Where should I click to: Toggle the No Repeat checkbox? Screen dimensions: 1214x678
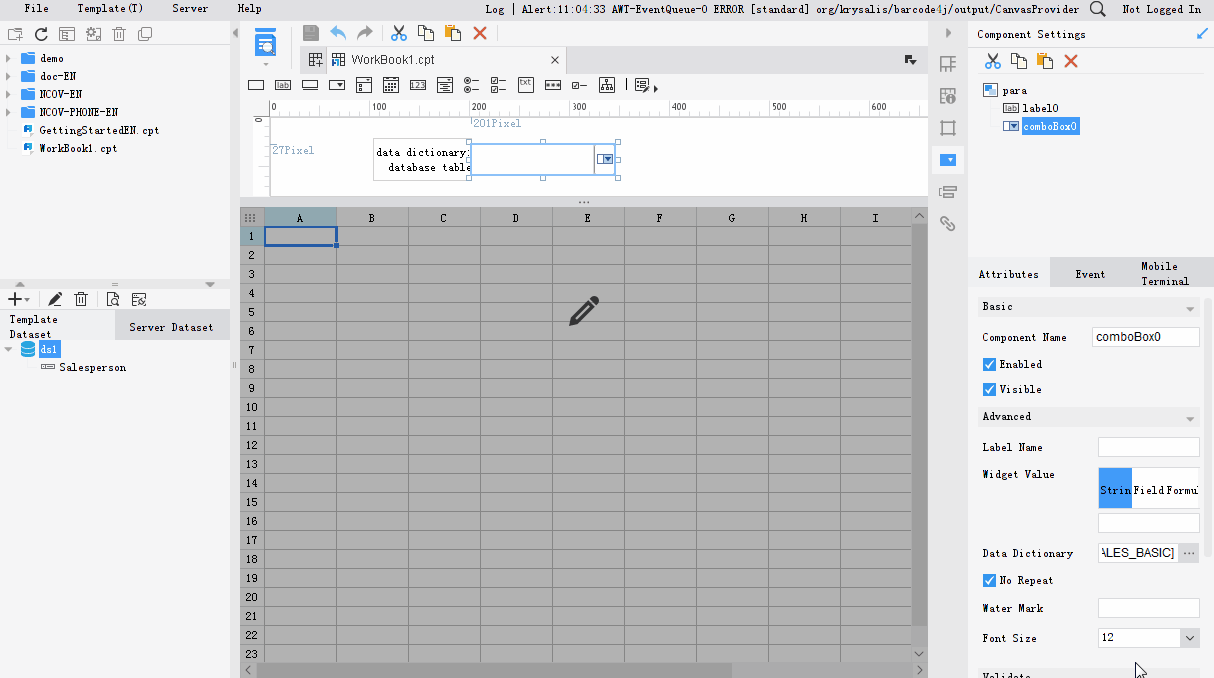(x=988, y=580)
